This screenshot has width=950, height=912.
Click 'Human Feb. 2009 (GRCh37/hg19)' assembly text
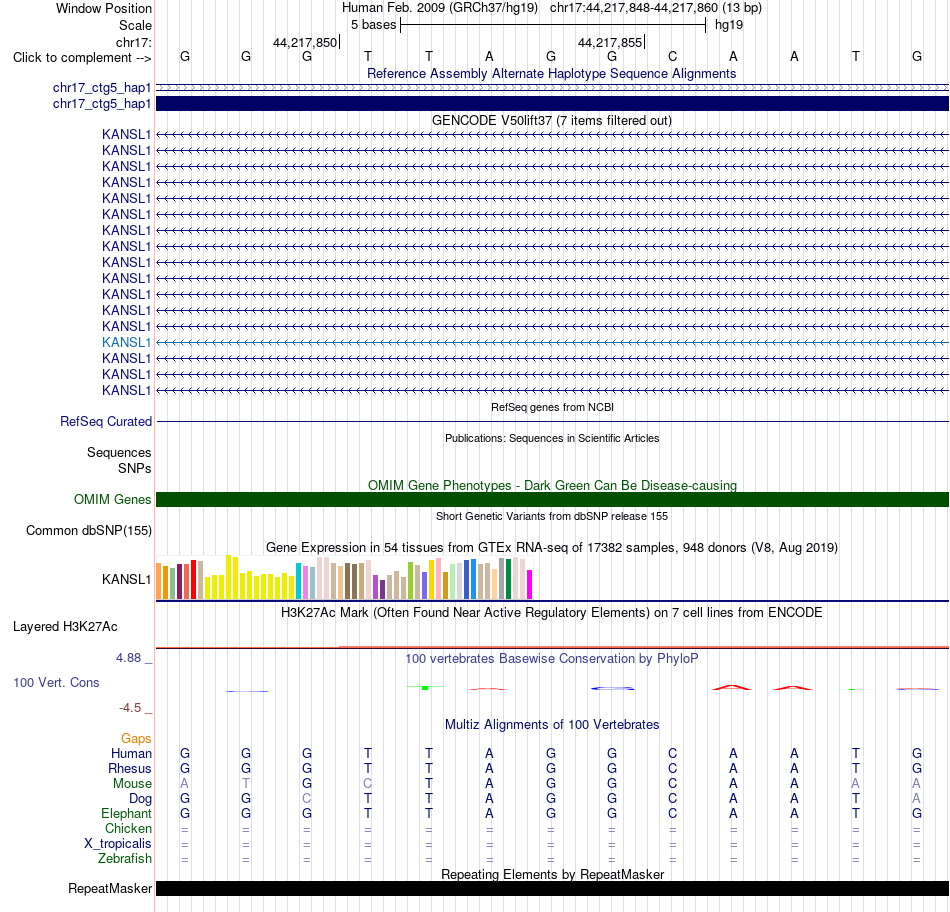(440, 8)
